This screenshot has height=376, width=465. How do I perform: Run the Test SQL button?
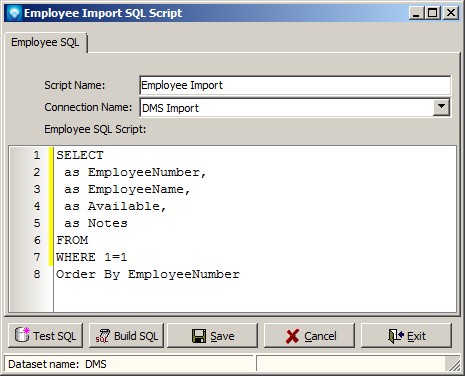tap(45, 336)
